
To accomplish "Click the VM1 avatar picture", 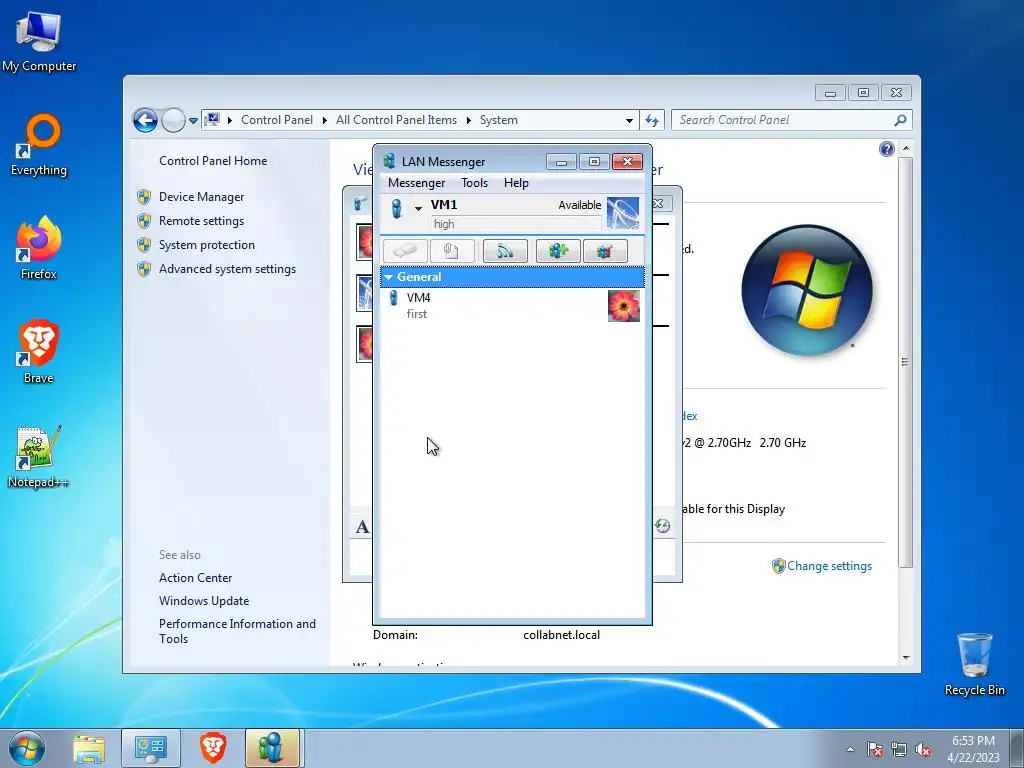I will coord(622,213).
